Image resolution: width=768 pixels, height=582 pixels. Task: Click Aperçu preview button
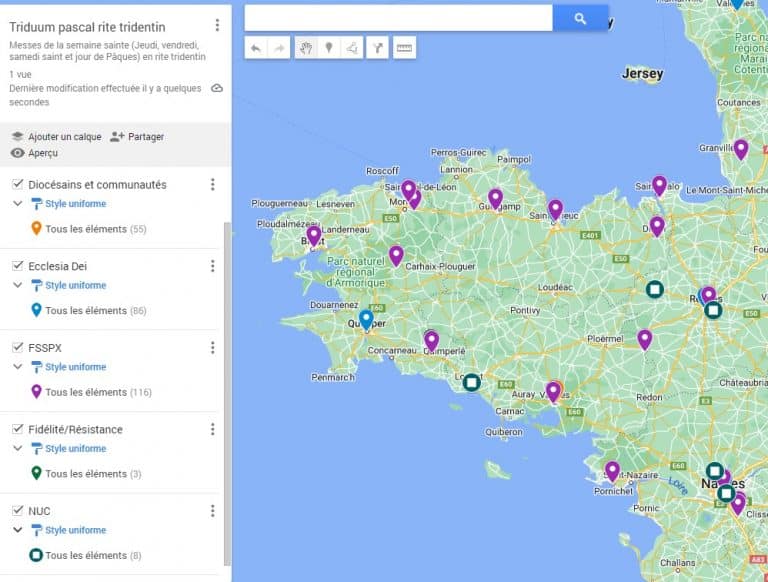click(34, 153)
